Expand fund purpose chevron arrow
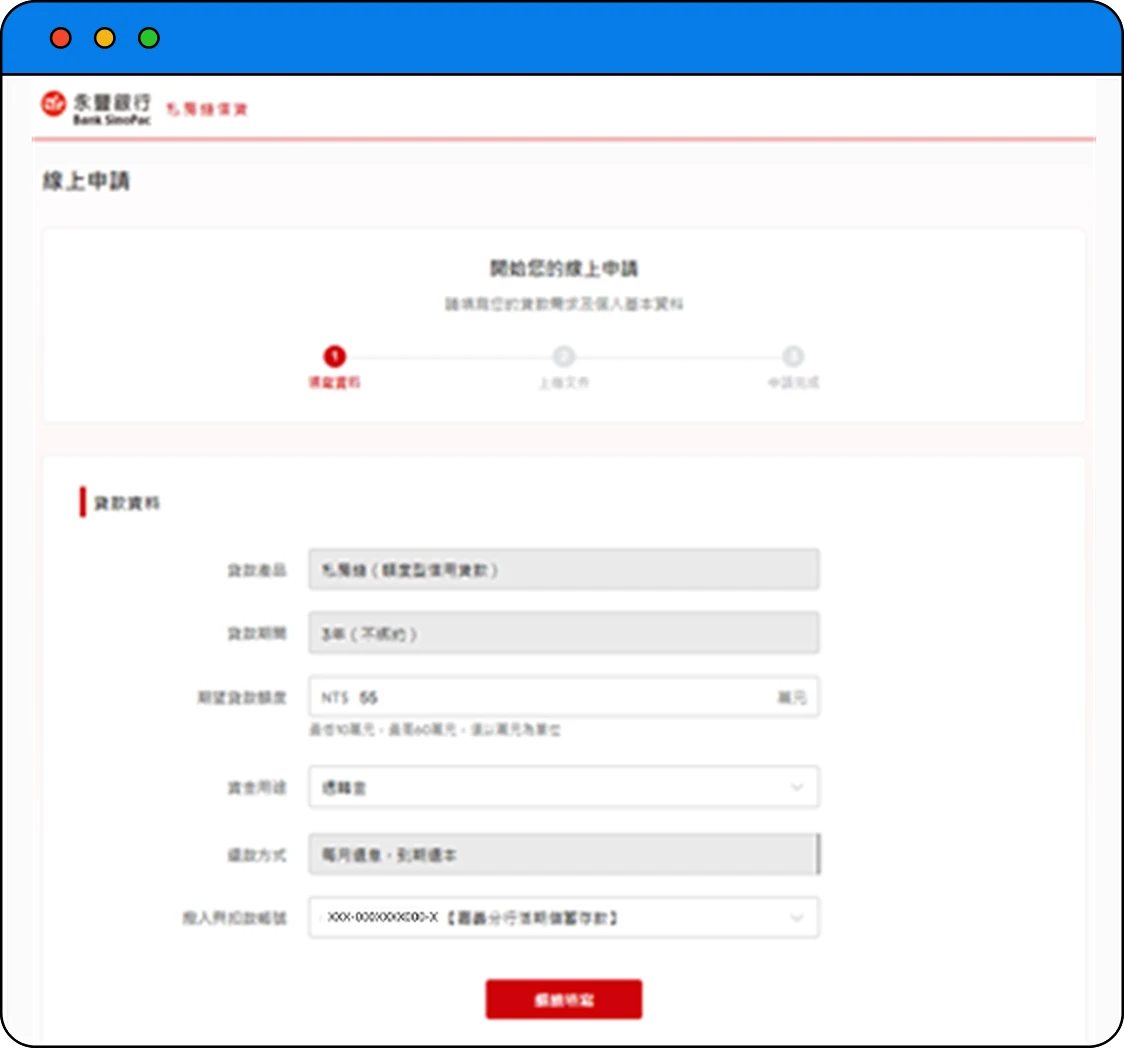Viewport: 1124px width, 1048px height. point(796,787)
